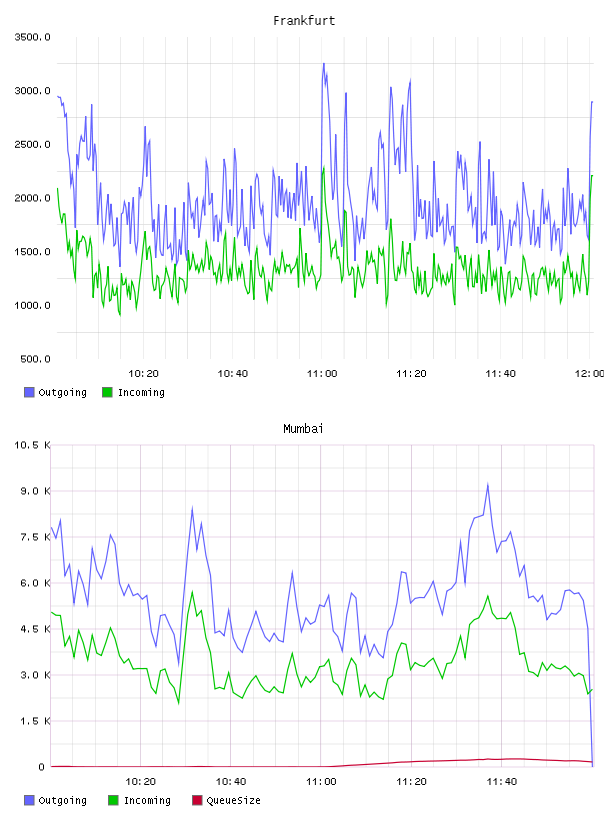The width and height of the screenshot is (608, 816).
Task: Click the 11:40 time label on Frankfurt chart
Action: 500,373
